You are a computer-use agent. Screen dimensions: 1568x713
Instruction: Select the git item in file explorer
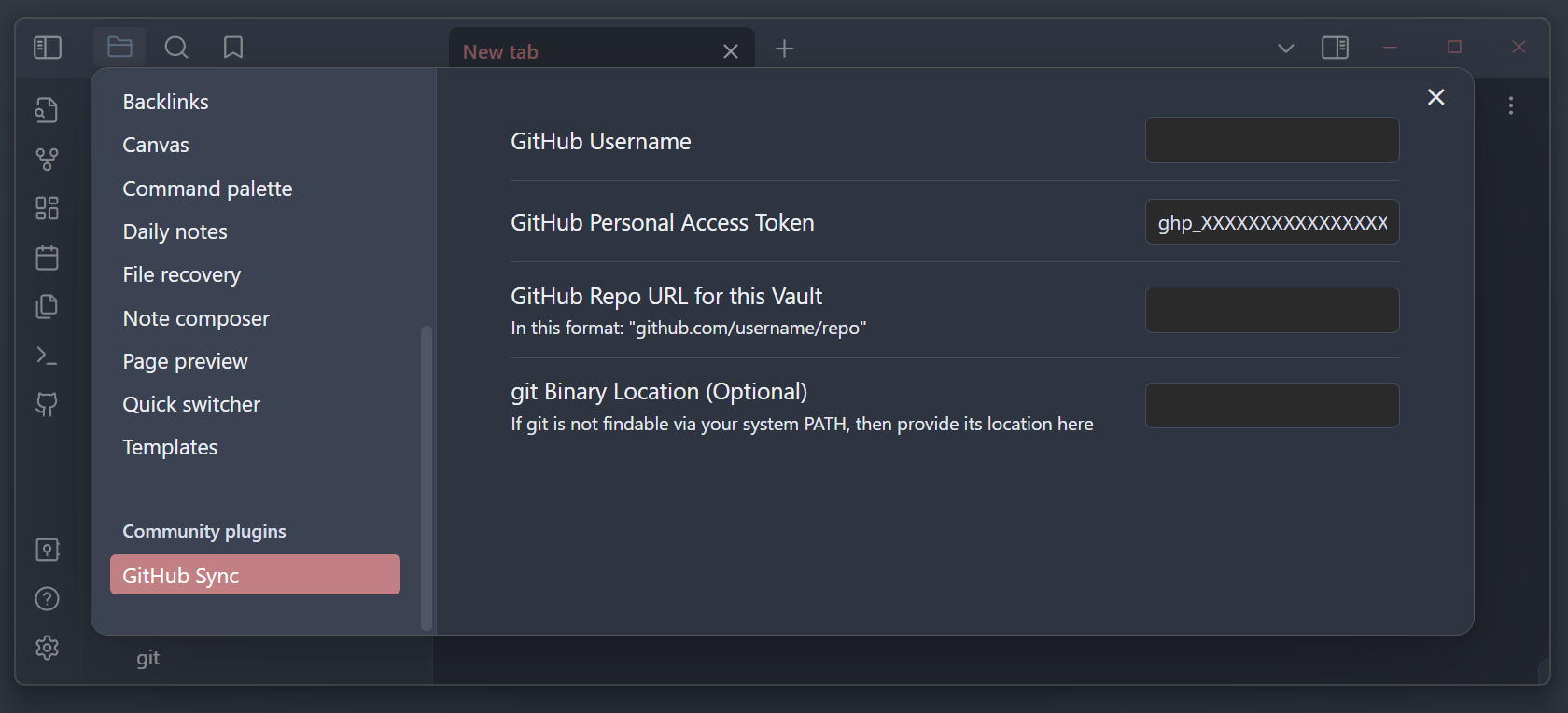[x=147, y=658]
